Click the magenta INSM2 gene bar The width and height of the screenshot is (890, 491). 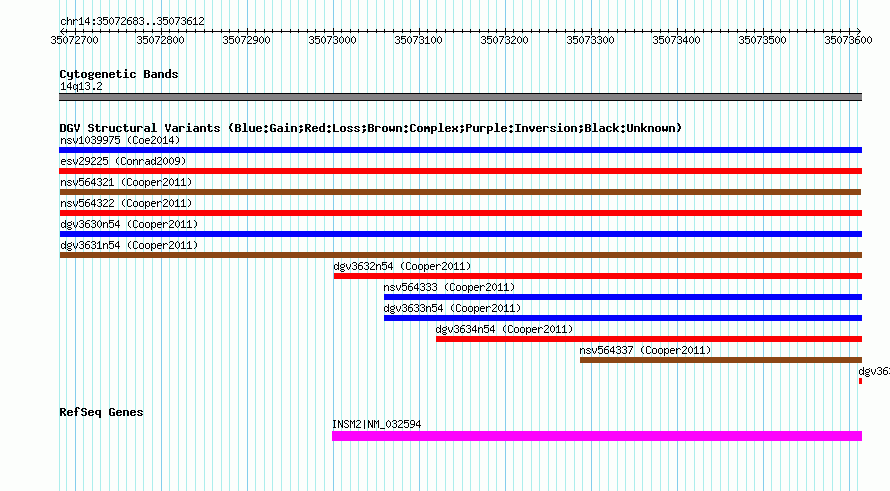(x=597, y=436)
